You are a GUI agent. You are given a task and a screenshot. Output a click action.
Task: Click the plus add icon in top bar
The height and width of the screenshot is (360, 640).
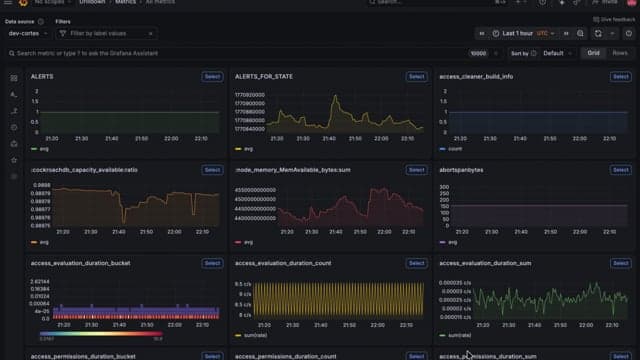pyautogui.click(x=518, y=2)
